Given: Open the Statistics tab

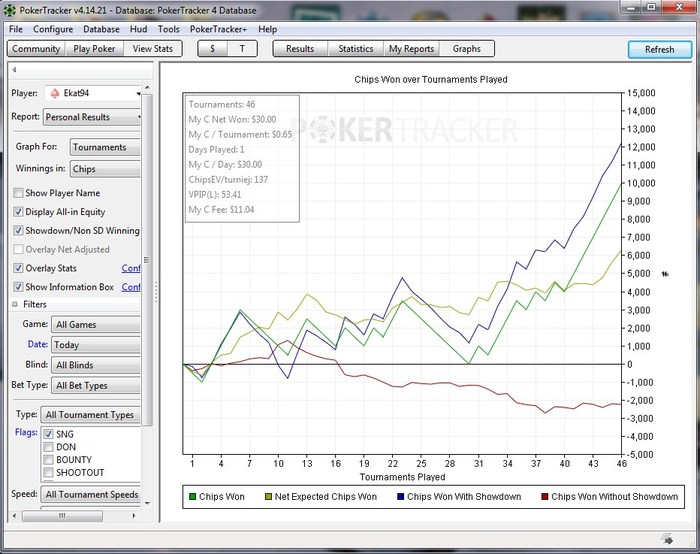Looking at the screenshot, I should pos(356,49).
